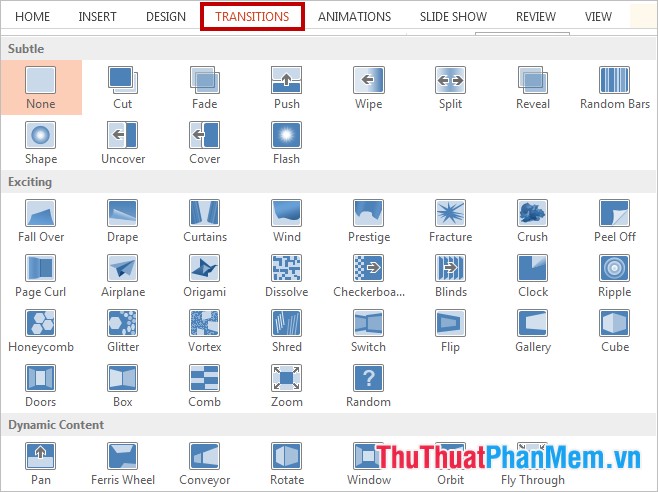Select the Honeycomb transition

(x=41, y=331)
